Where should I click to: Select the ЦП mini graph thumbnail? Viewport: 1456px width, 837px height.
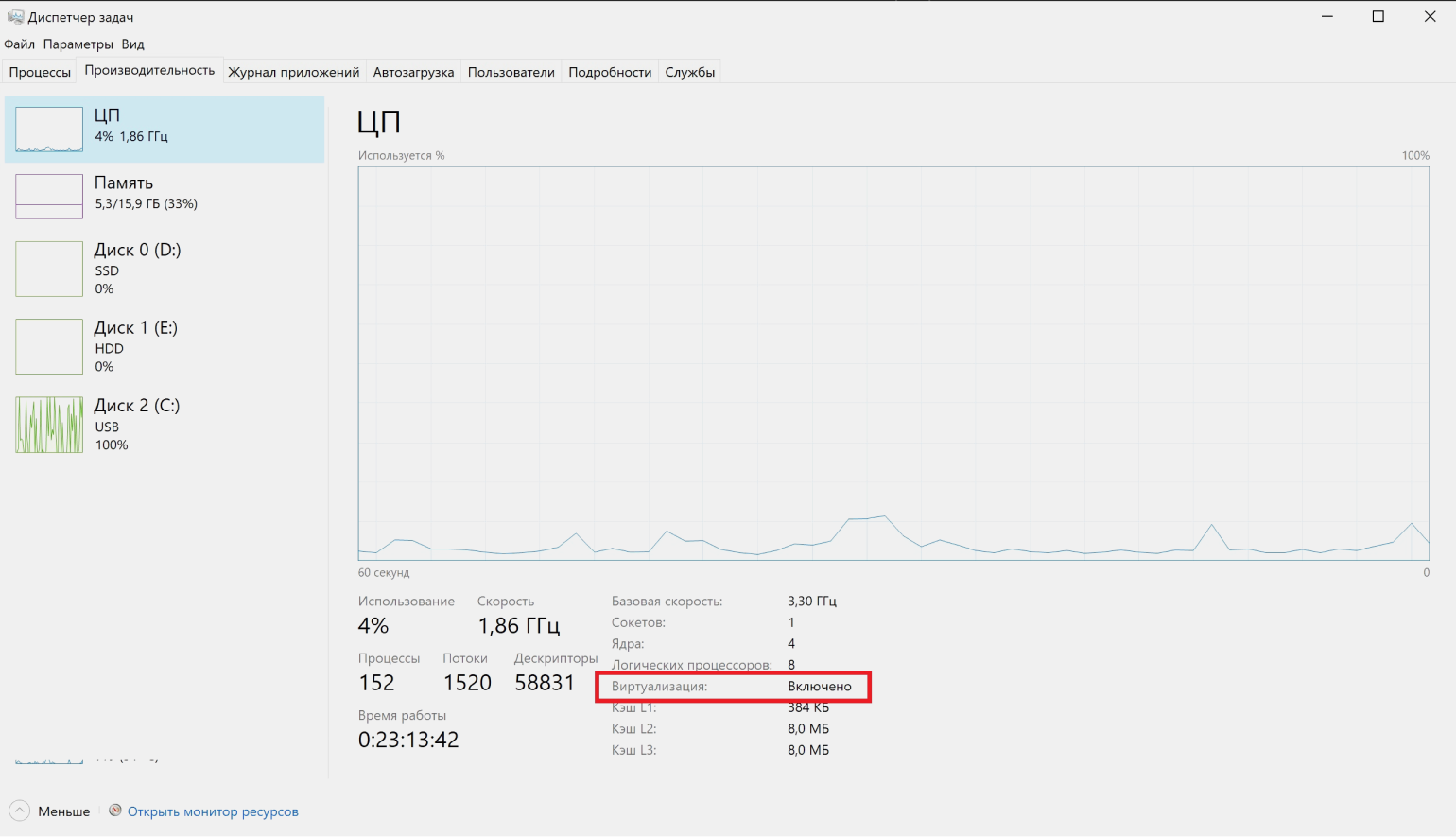pos(49,130)
